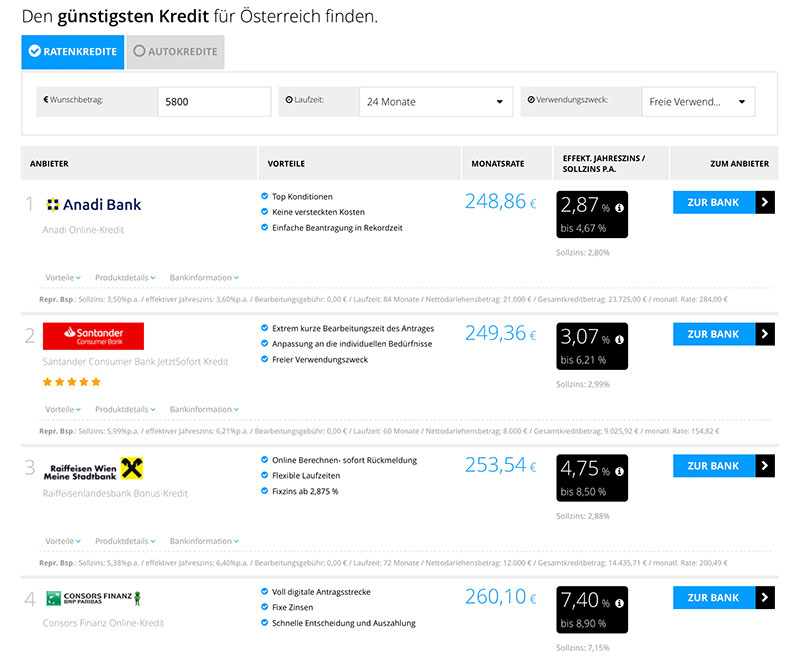The width and height of the screenshot is (800, 666).
Task: Expand Vorteile for Anadi Bank
Action: click(x=63, y=278)
